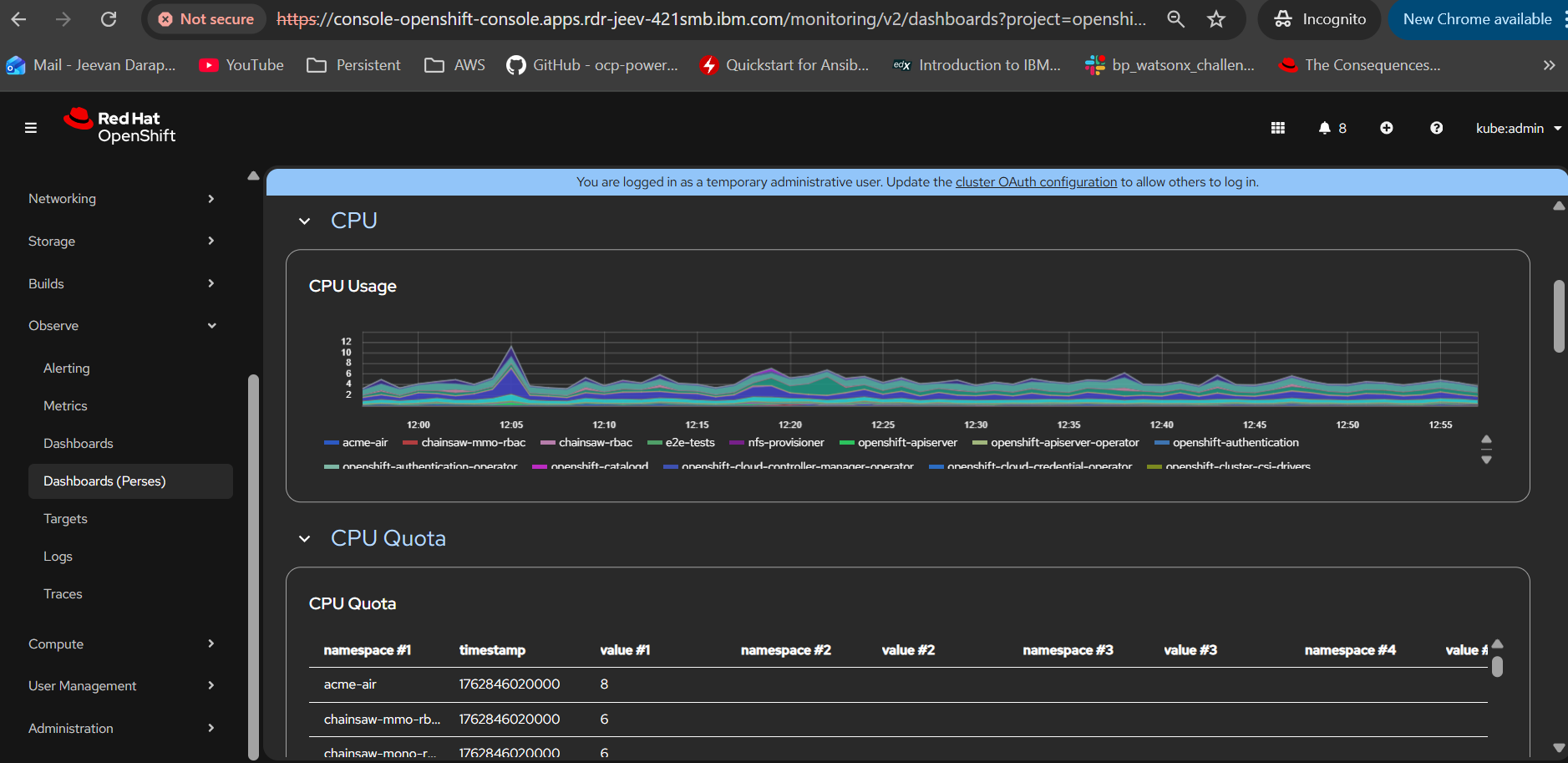Bookmark this page with the star icon
The height and width of the screenshot is (763, 1568).
coord(1215,19)
